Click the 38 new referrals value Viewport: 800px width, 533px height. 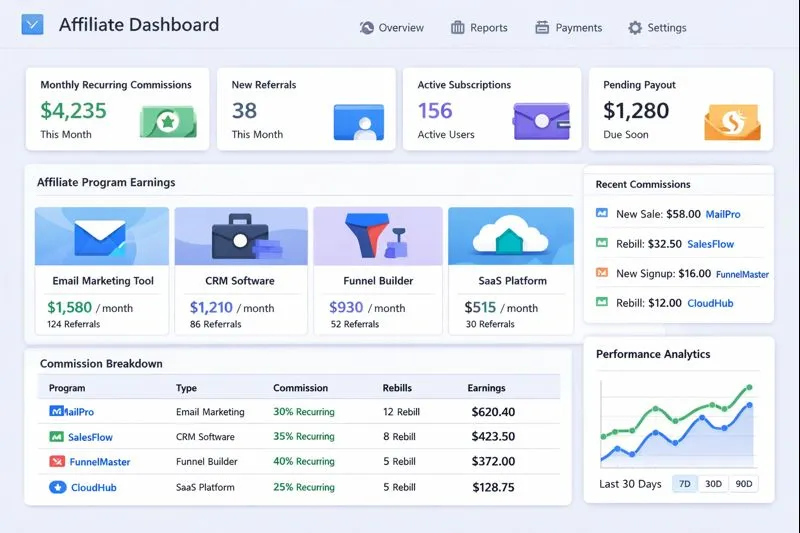coord(244,111)
